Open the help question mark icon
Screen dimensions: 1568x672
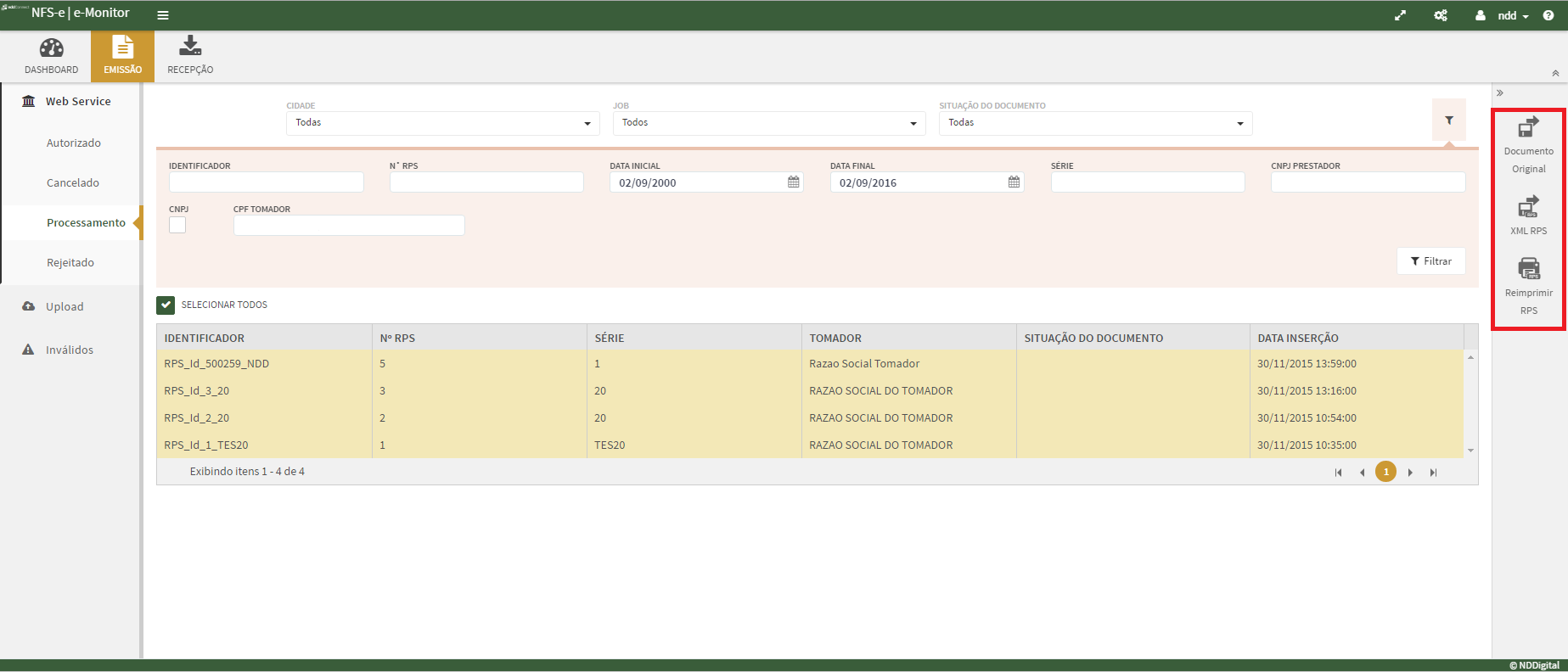(x=1548, y=15)
